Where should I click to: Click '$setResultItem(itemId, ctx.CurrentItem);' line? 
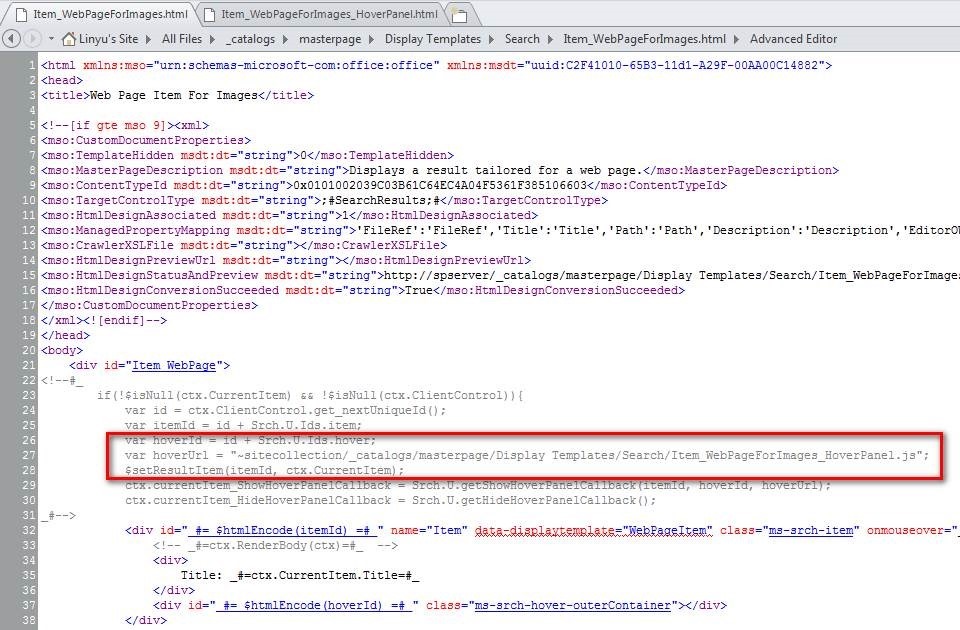[x=264, y=470]
